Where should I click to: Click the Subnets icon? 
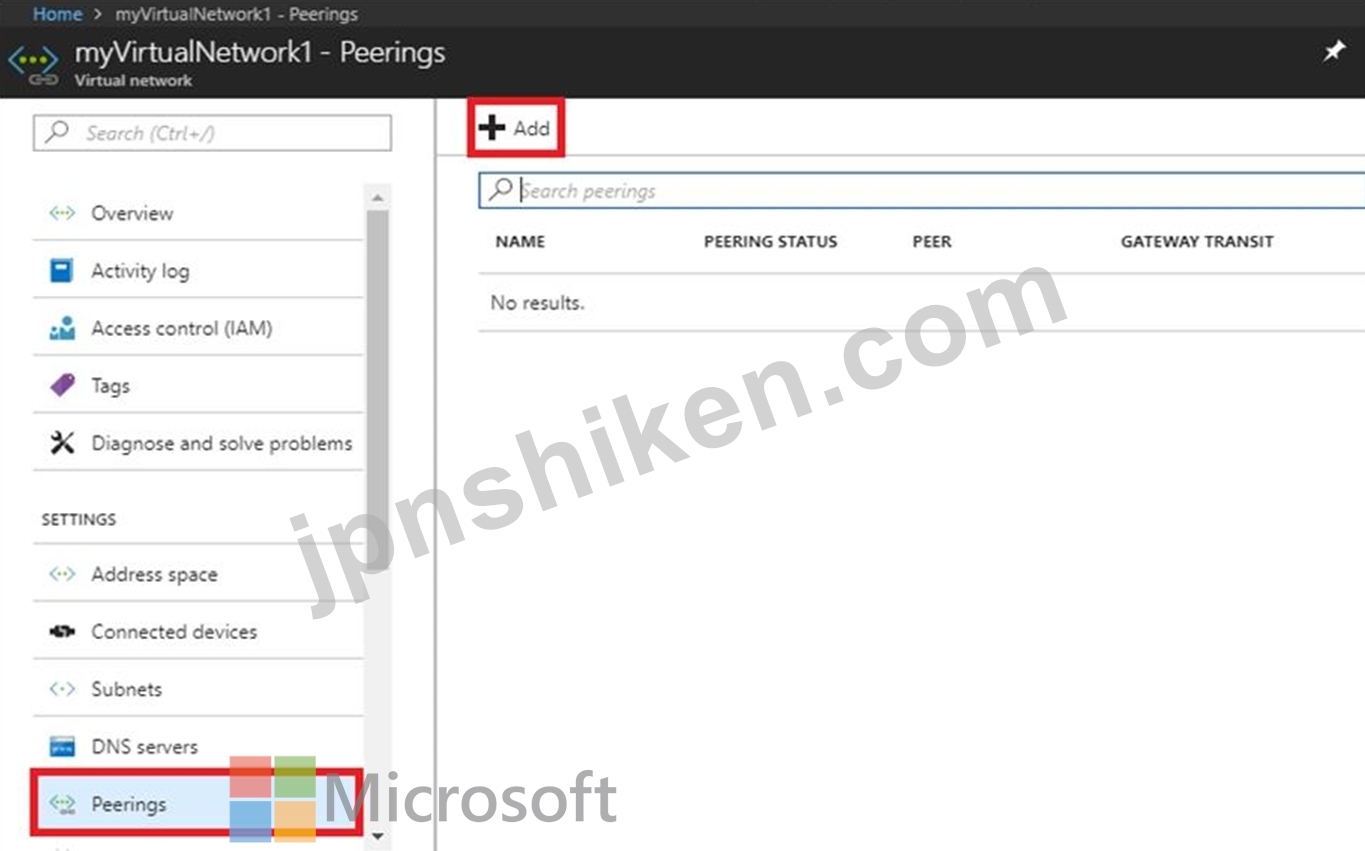62,689
